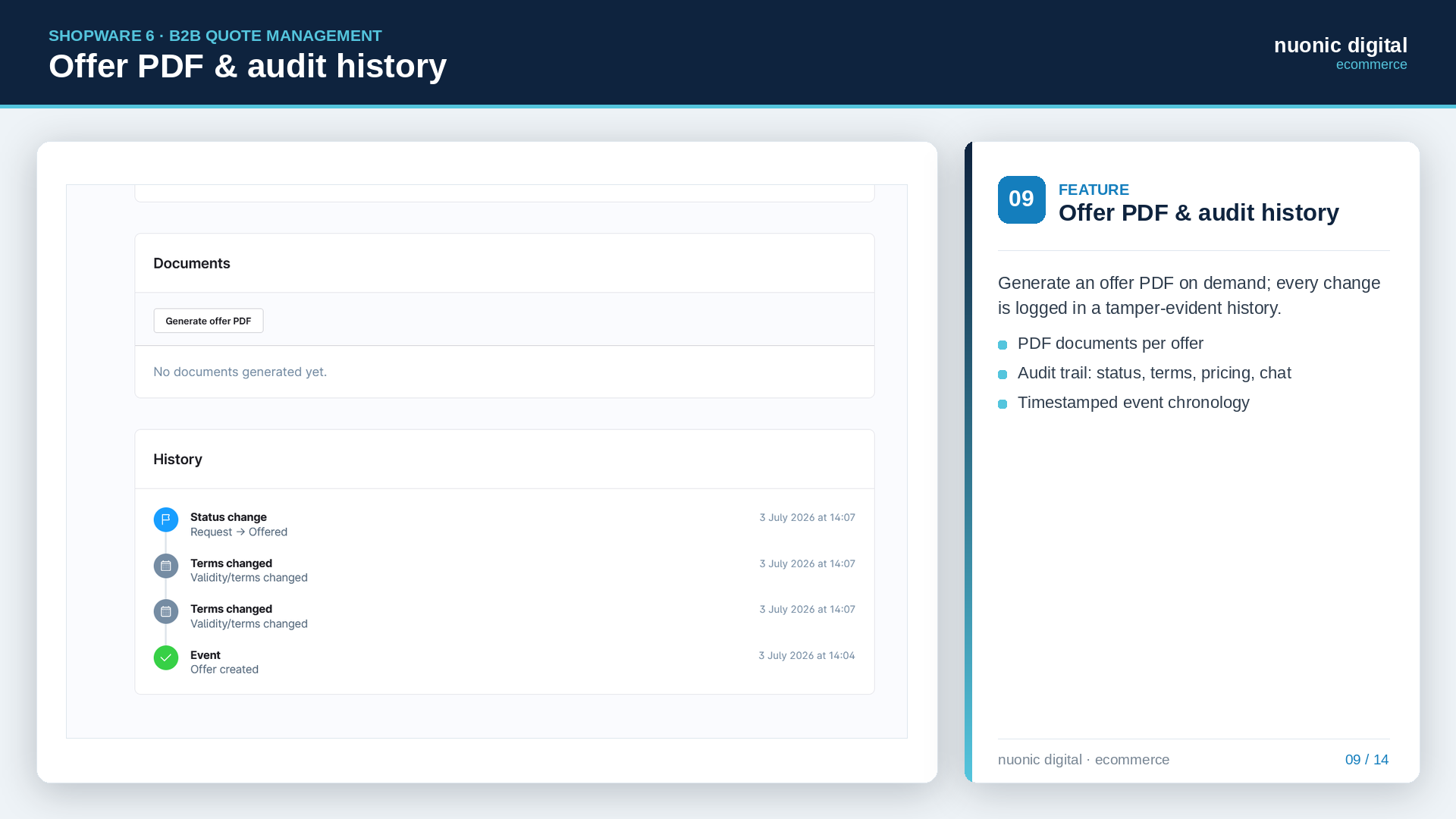Screen dimensions: 1456x819
Task: Click 'SHOPWARE 6 · B2B QUOTE MANAGEMENT' subtitle
Action: coord(215,36)
